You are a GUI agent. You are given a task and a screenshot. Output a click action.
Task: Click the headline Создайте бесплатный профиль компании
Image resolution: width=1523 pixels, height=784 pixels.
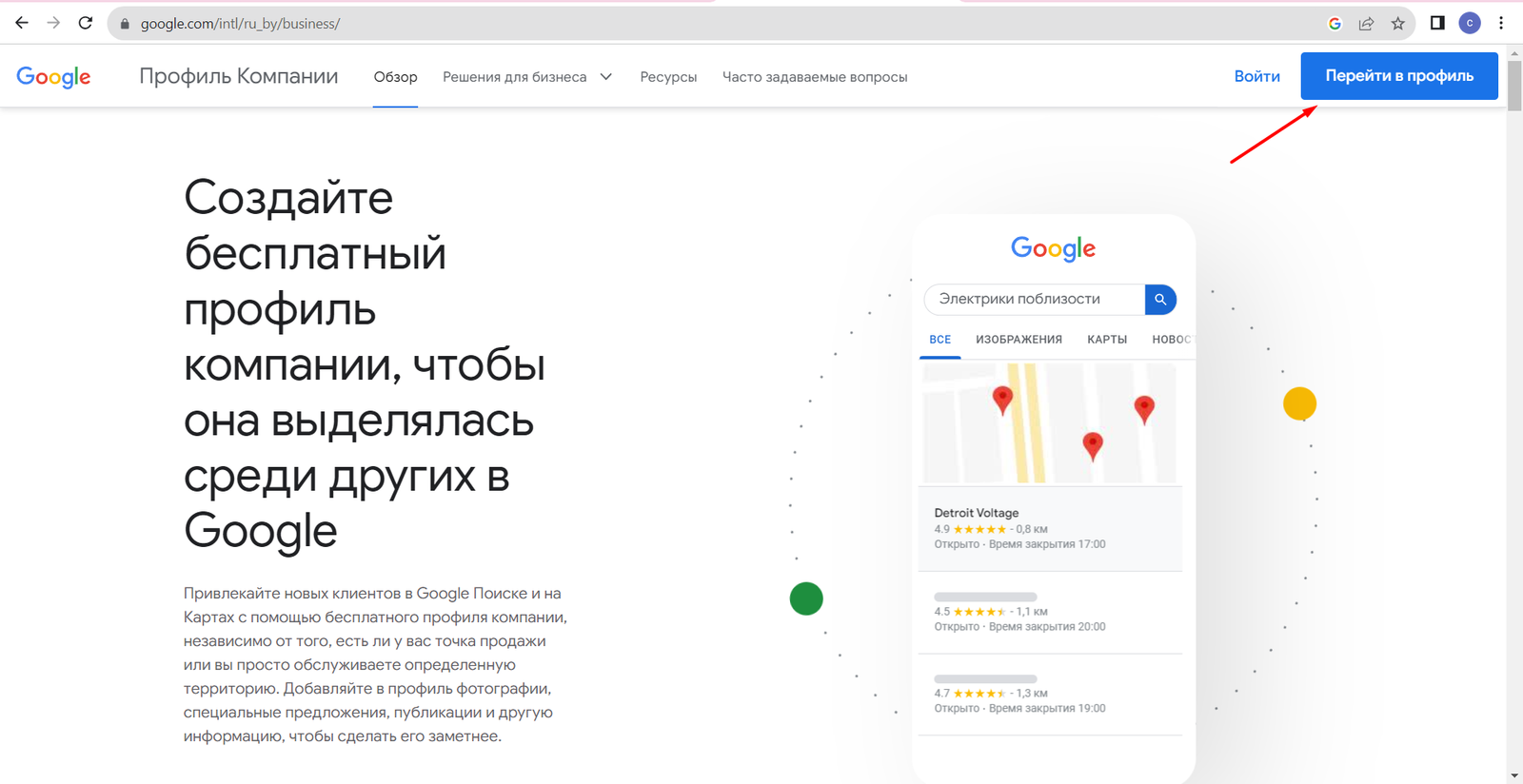[365, 364]
